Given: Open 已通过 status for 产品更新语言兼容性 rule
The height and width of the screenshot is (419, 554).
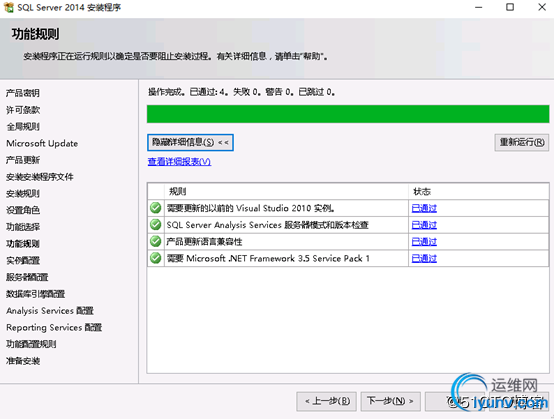Looking at the screenshot, I should point(424,242).
